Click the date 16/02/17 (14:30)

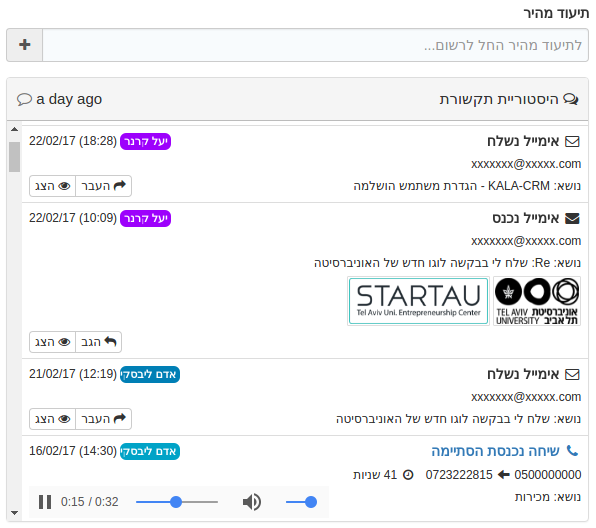click(x=73, y=451)
